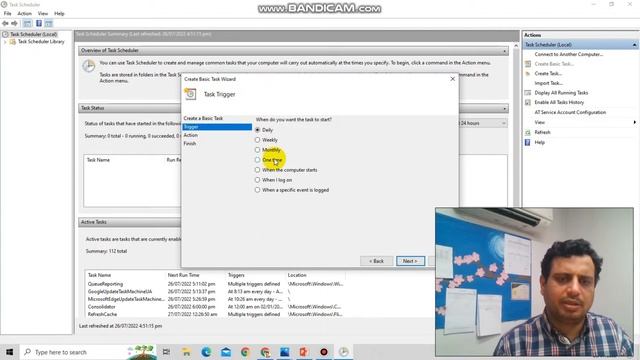
Task: Open the View menu
Action: point(43,13)
